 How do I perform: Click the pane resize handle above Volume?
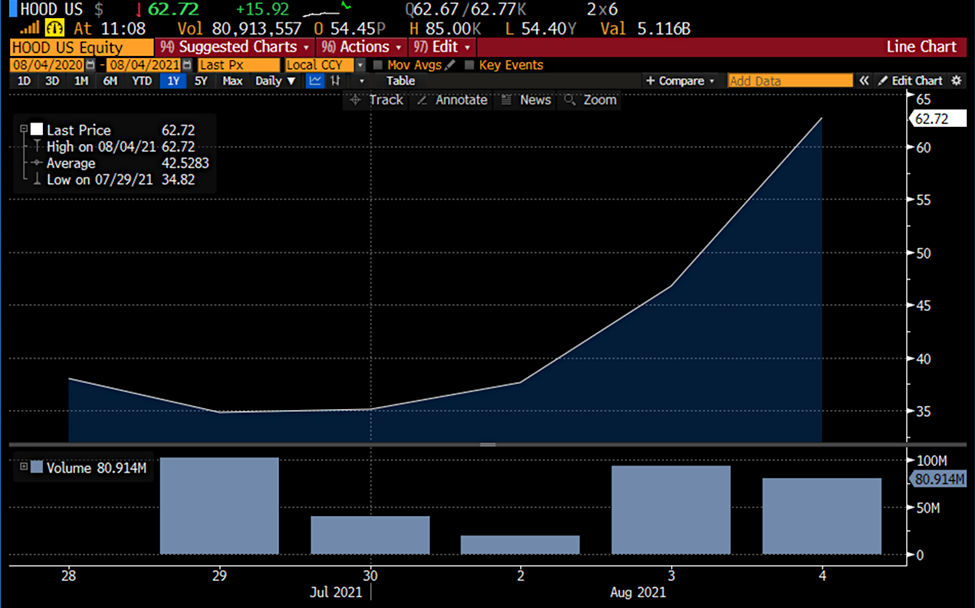pyautogui.click(x=488, y=444)
